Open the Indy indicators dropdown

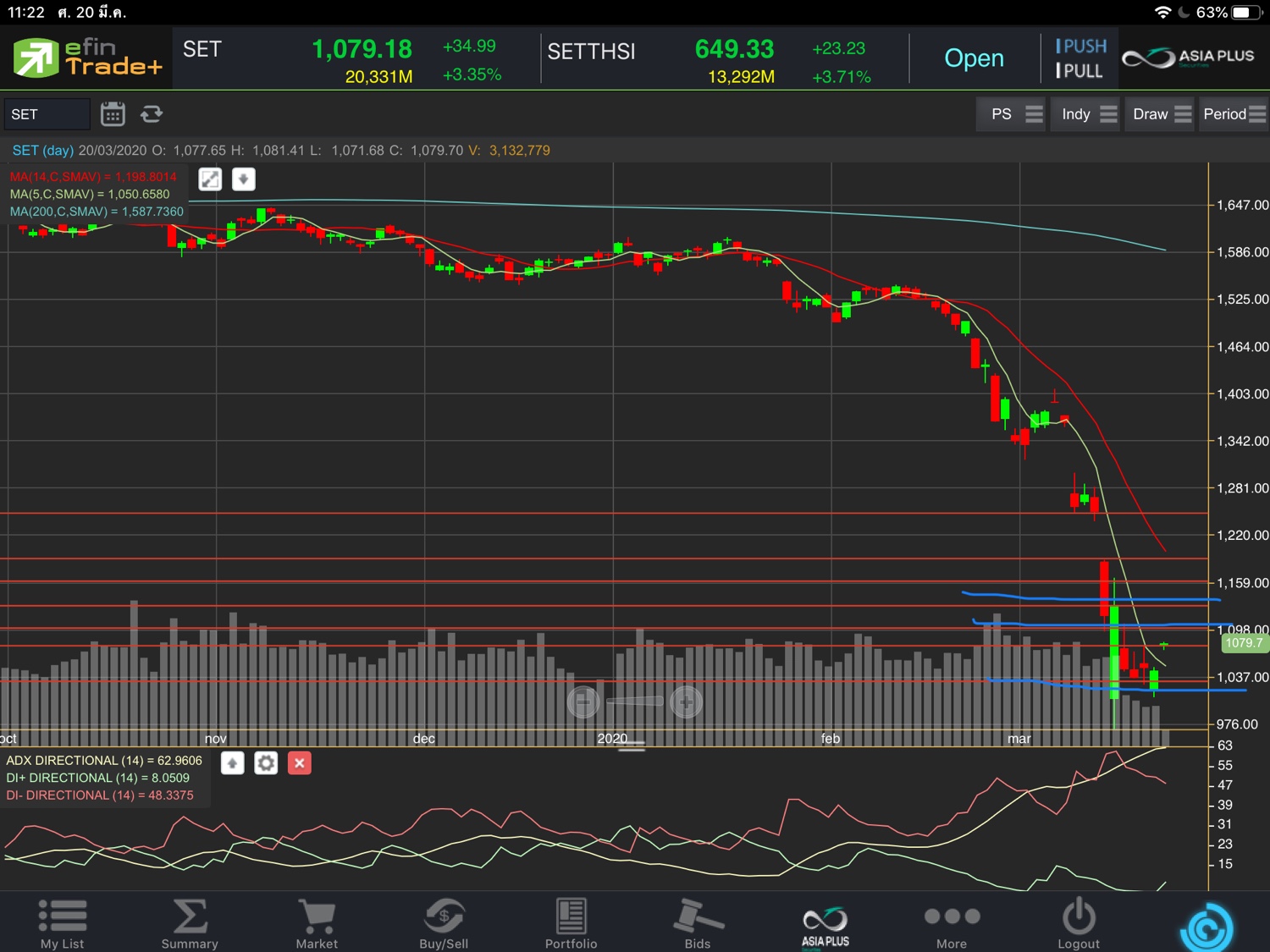[x=1087, y=114]
